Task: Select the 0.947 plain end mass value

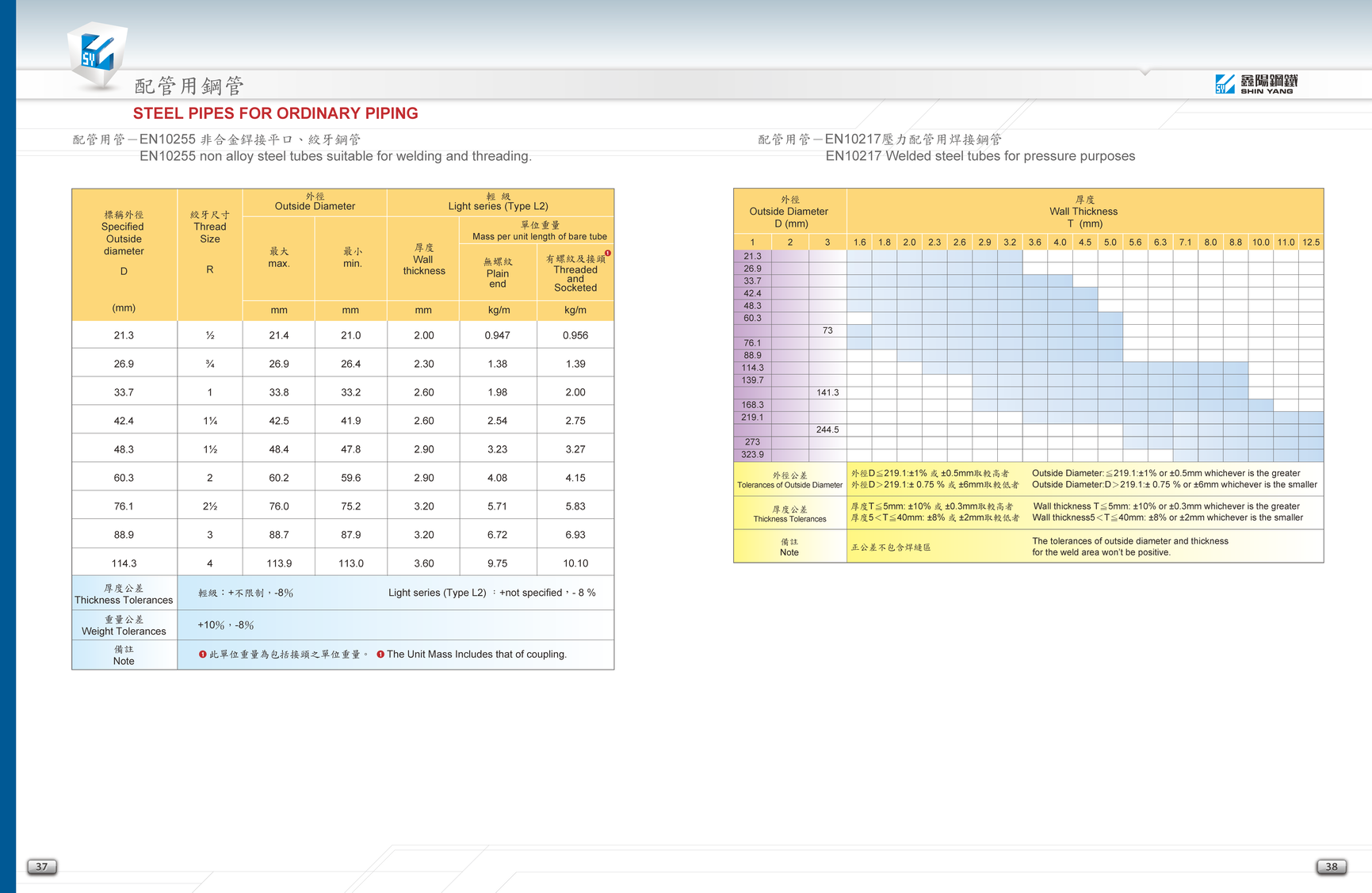Action: [x=498, y=335]
